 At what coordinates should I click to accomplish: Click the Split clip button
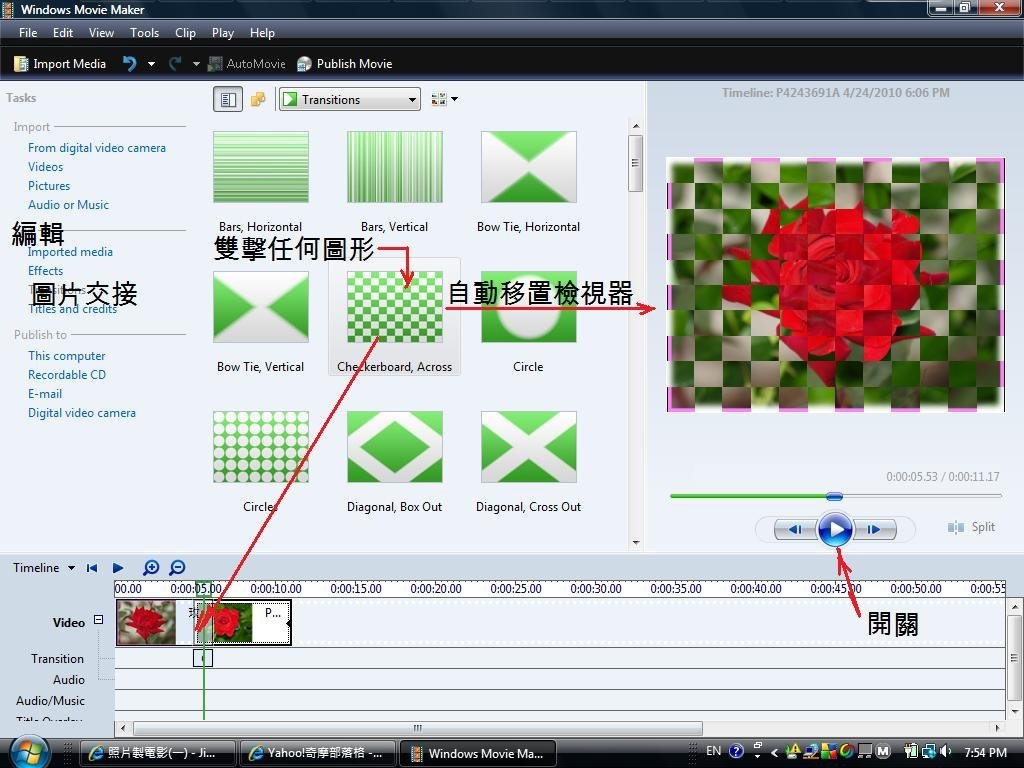pyautogui.click(x=971, y=527)
